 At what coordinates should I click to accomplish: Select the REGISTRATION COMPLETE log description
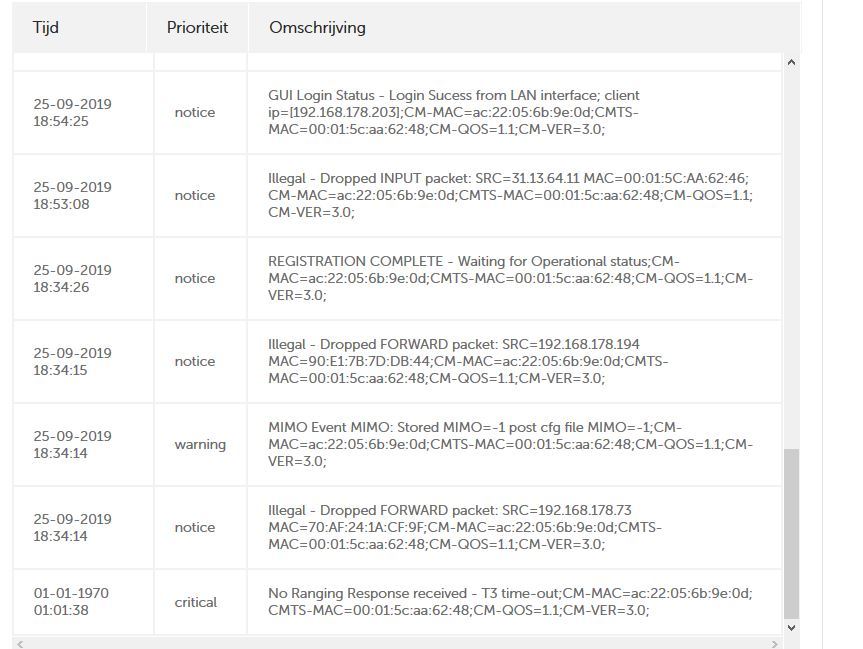(x=510, y=278)
